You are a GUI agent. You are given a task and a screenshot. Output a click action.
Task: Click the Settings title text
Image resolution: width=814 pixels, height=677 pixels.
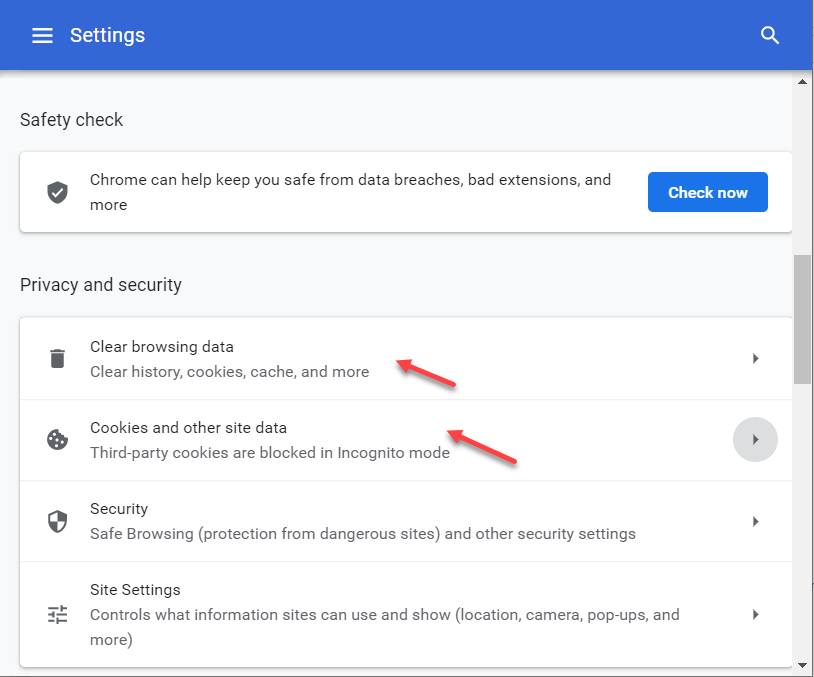(x=107, y=35)
